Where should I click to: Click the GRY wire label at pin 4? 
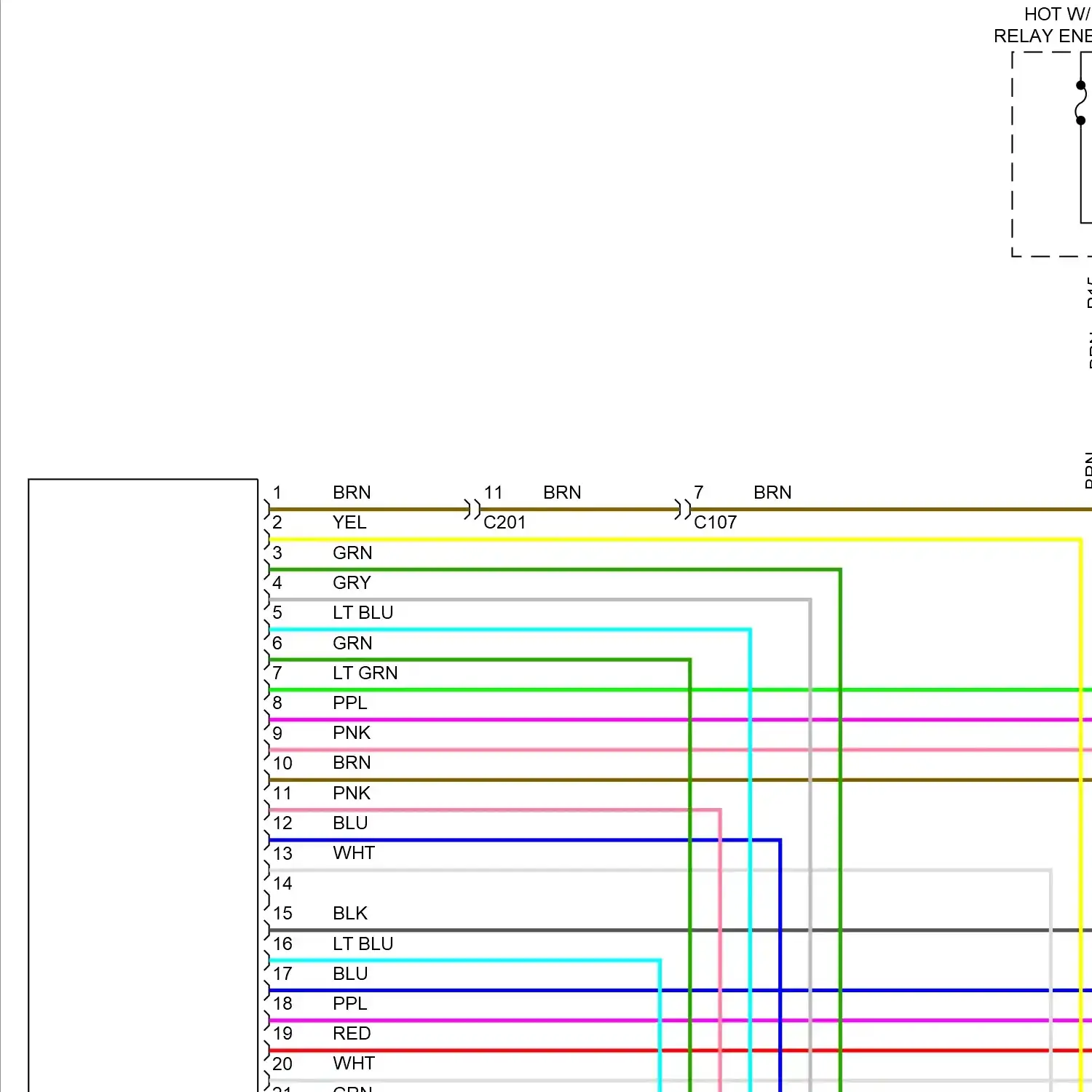(x=352, y=583)
